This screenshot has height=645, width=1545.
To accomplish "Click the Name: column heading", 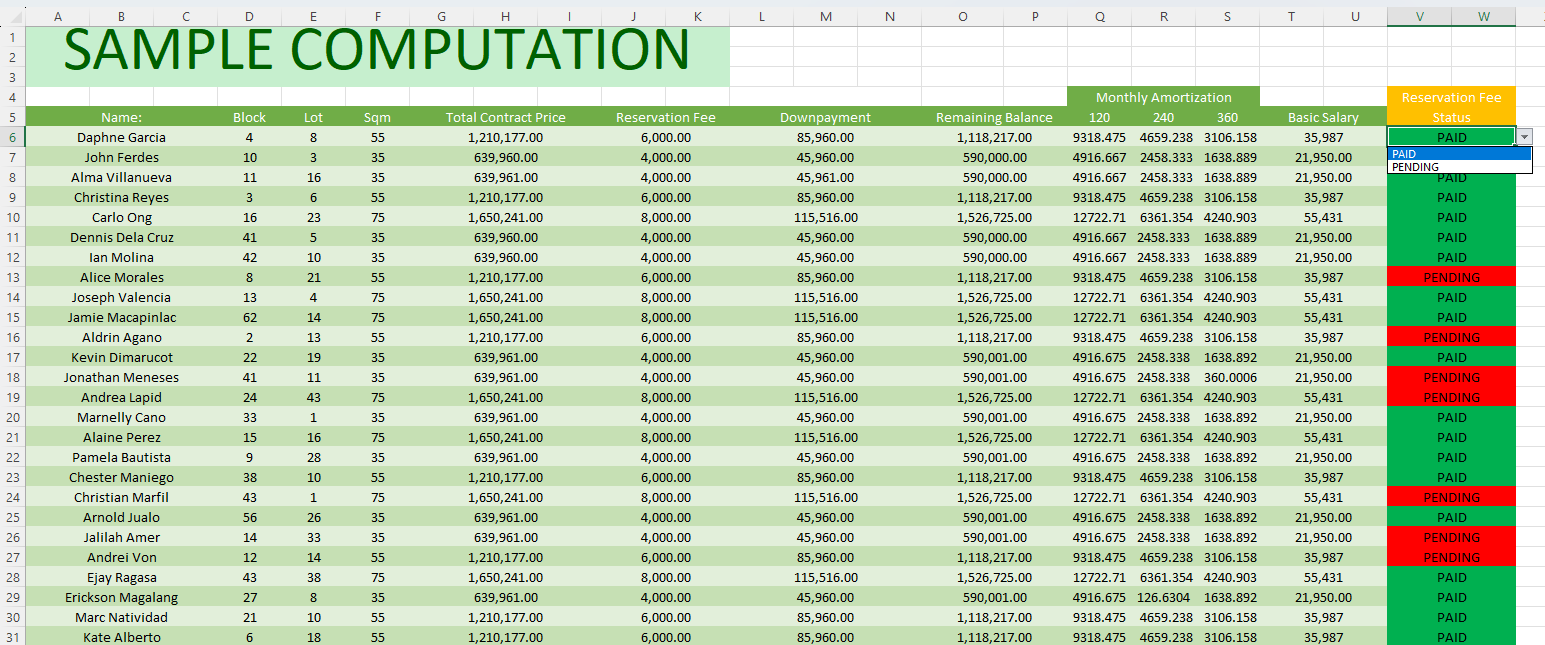I will [x=121, y=117].
